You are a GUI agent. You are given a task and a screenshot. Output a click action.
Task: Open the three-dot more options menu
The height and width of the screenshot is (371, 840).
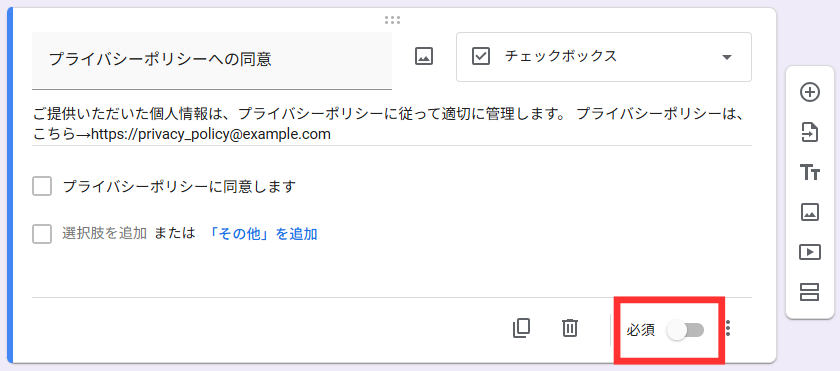pos(728,328)
